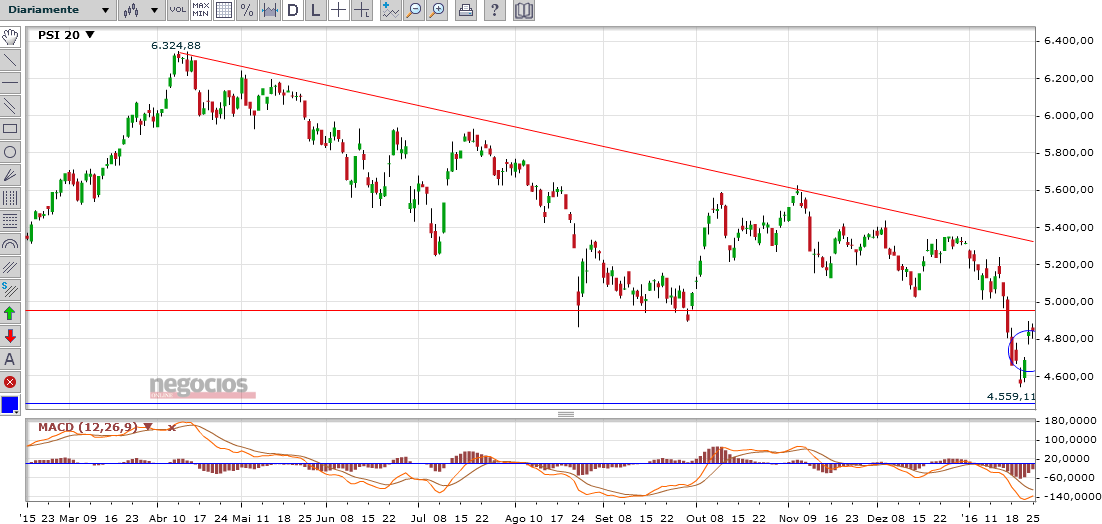Select the arcs tool

tap(10, 244)
